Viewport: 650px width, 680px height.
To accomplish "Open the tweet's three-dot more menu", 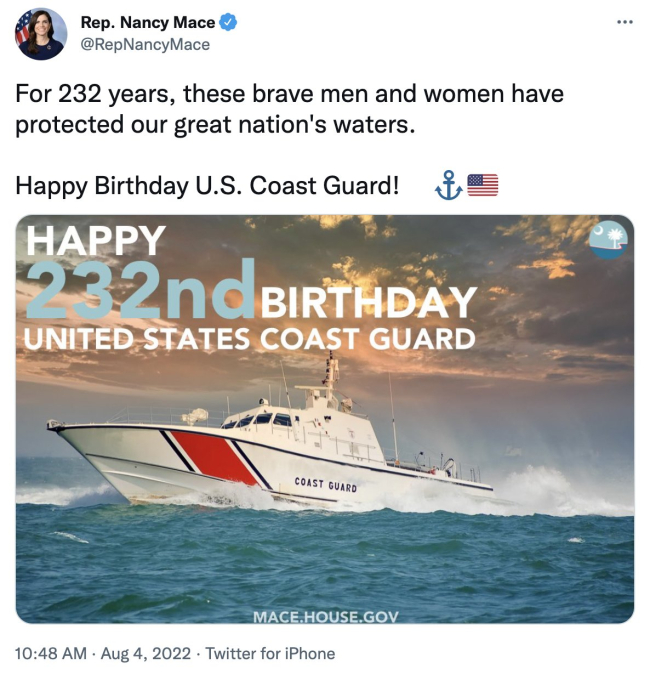I will pos(625,22).
